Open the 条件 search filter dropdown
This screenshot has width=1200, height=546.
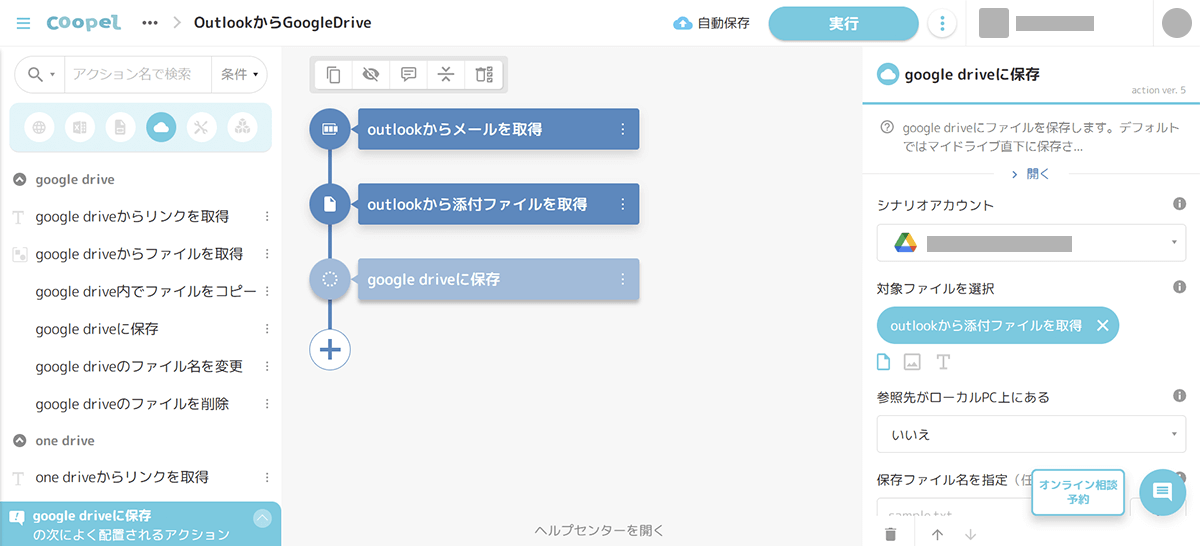point(239,74)
